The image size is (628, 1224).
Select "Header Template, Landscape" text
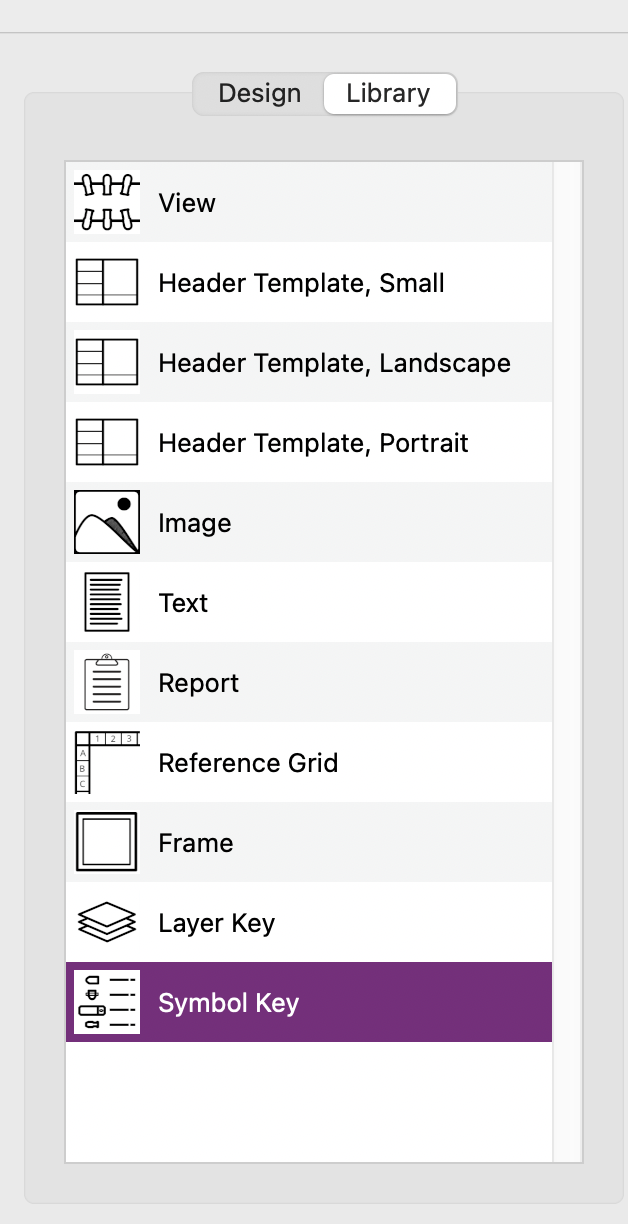tap(334, 363)
